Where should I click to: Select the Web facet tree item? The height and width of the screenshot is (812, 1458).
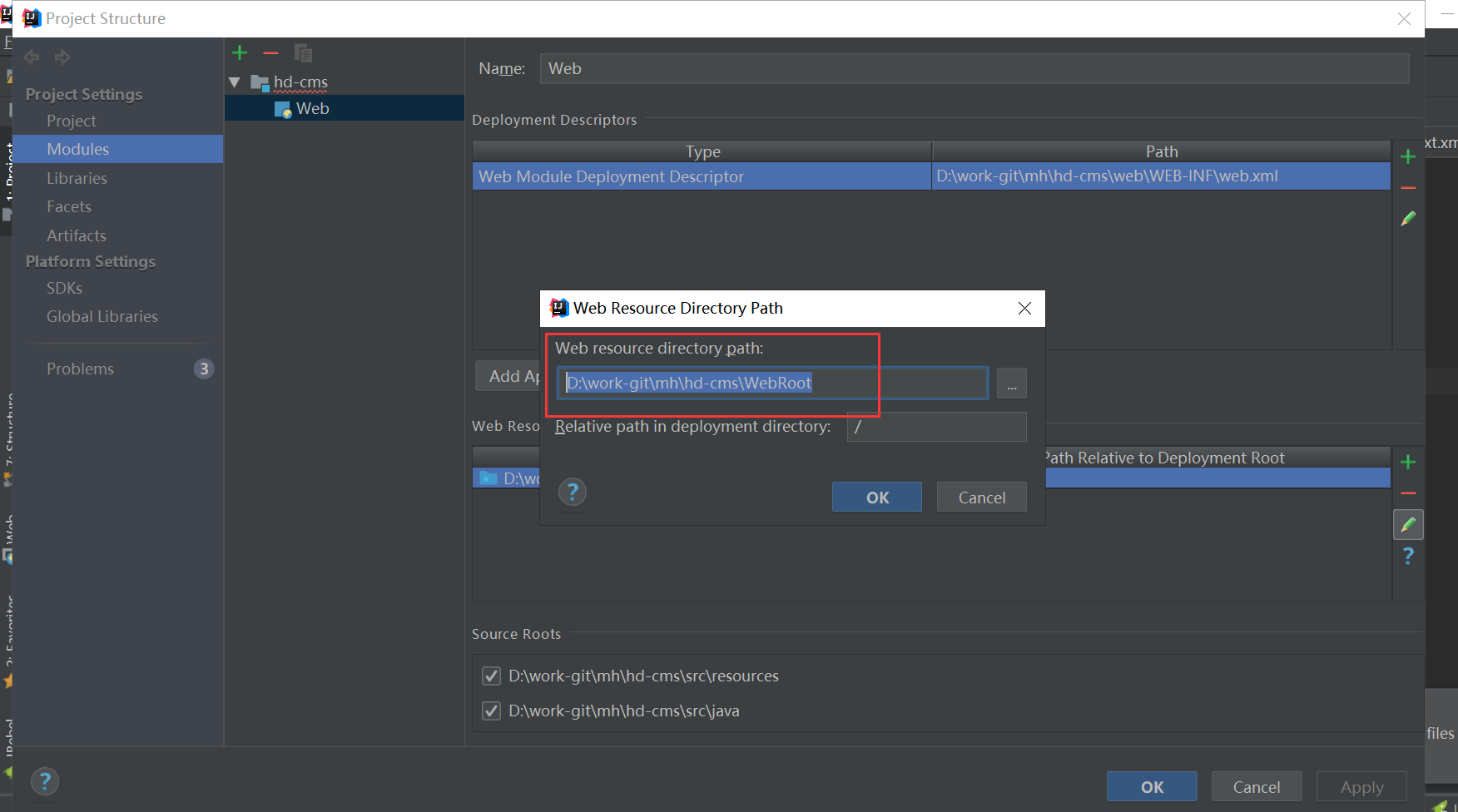pos(345,109)
